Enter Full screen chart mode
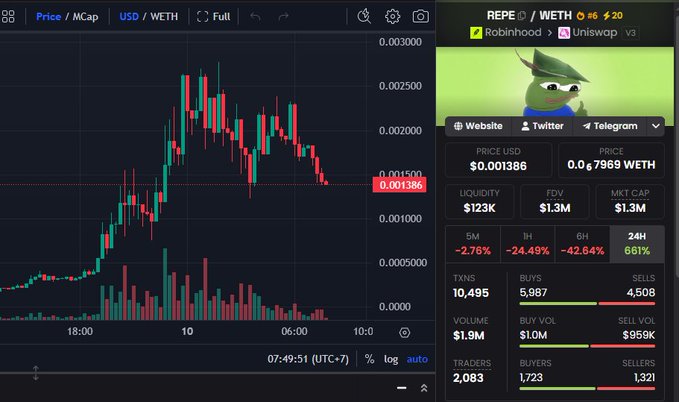 213,16
